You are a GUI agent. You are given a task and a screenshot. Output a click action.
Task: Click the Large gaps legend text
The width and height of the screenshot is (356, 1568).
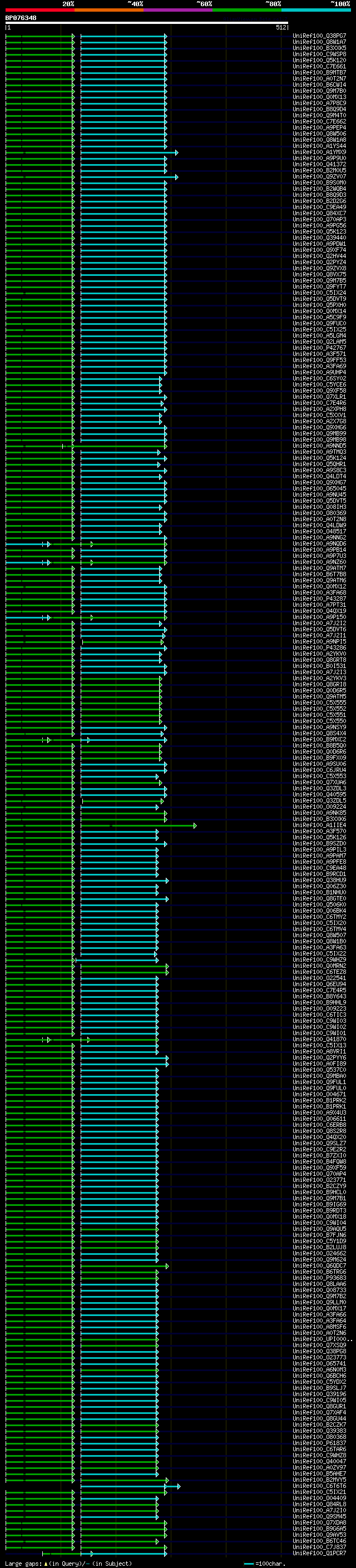pos(68,1564)
